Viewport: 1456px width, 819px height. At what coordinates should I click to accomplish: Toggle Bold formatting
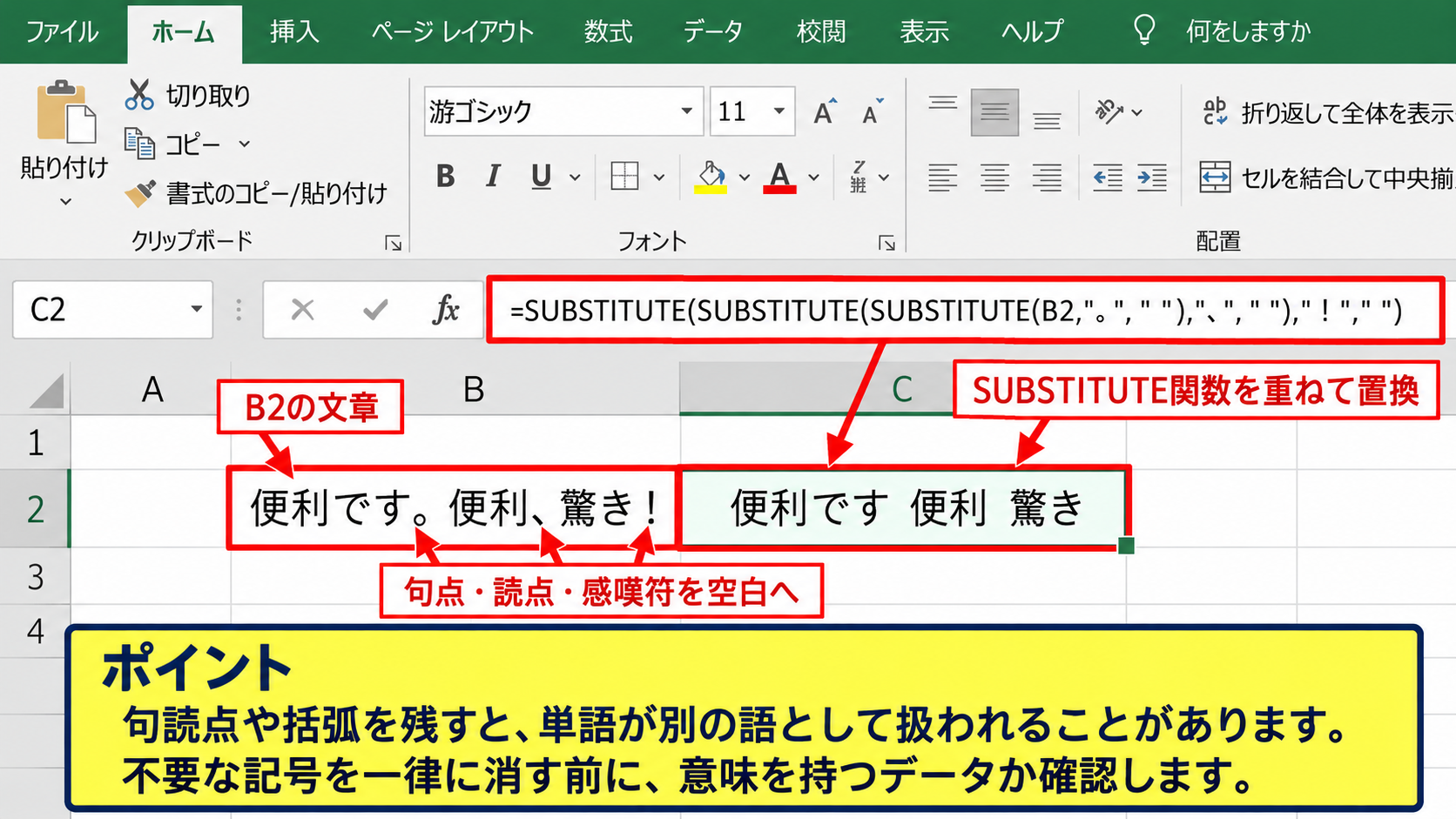[x=445, y=177]
